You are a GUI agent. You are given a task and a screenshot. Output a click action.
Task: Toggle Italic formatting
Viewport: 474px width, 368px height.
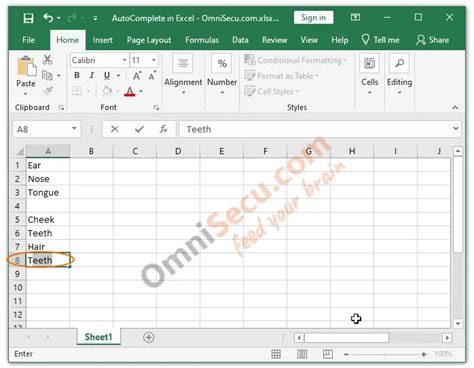pyautogui.click(x=92, y=75)
